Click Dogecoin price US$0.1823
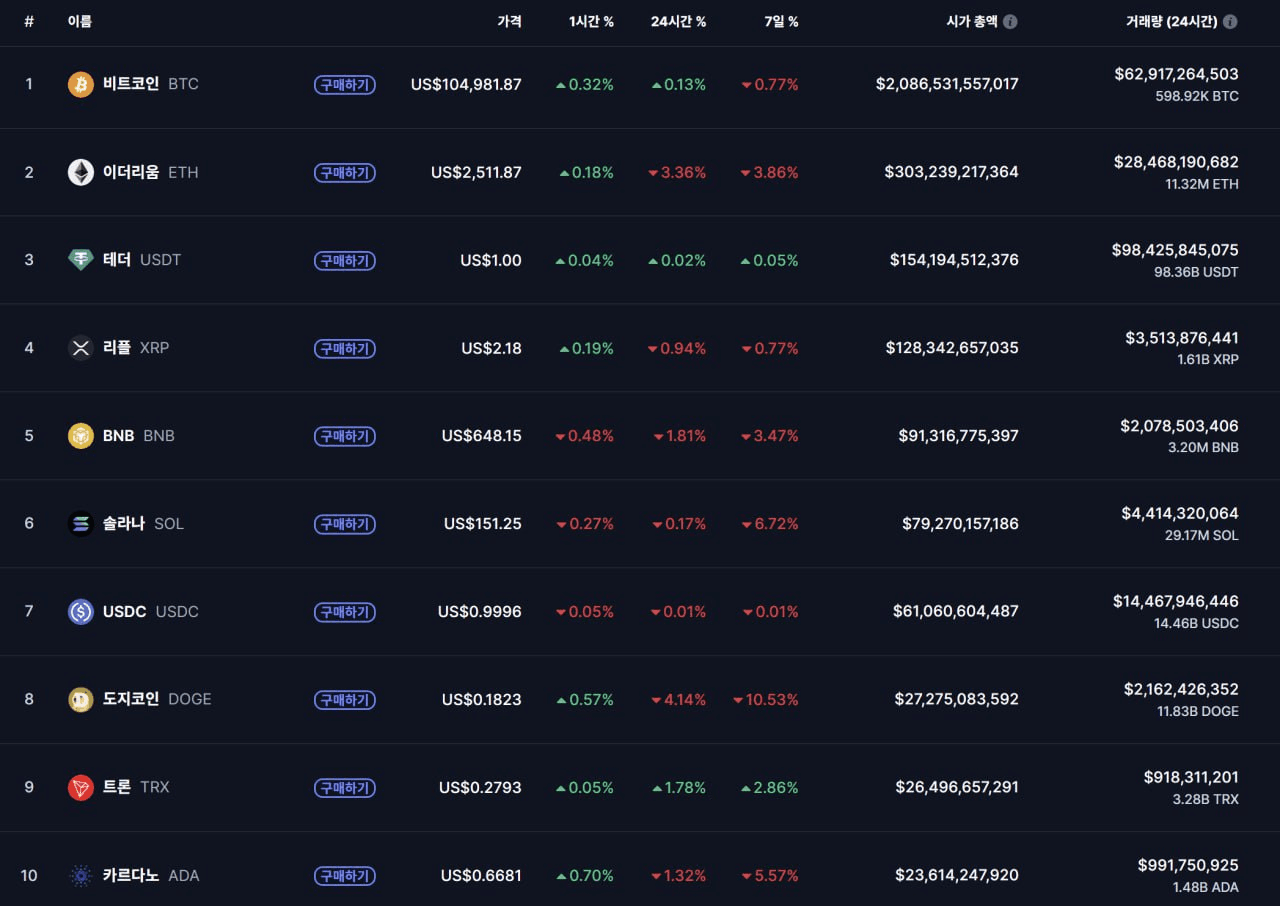Image resolution: width=1280 pixels, height=906 pixels. coord(481,700)
